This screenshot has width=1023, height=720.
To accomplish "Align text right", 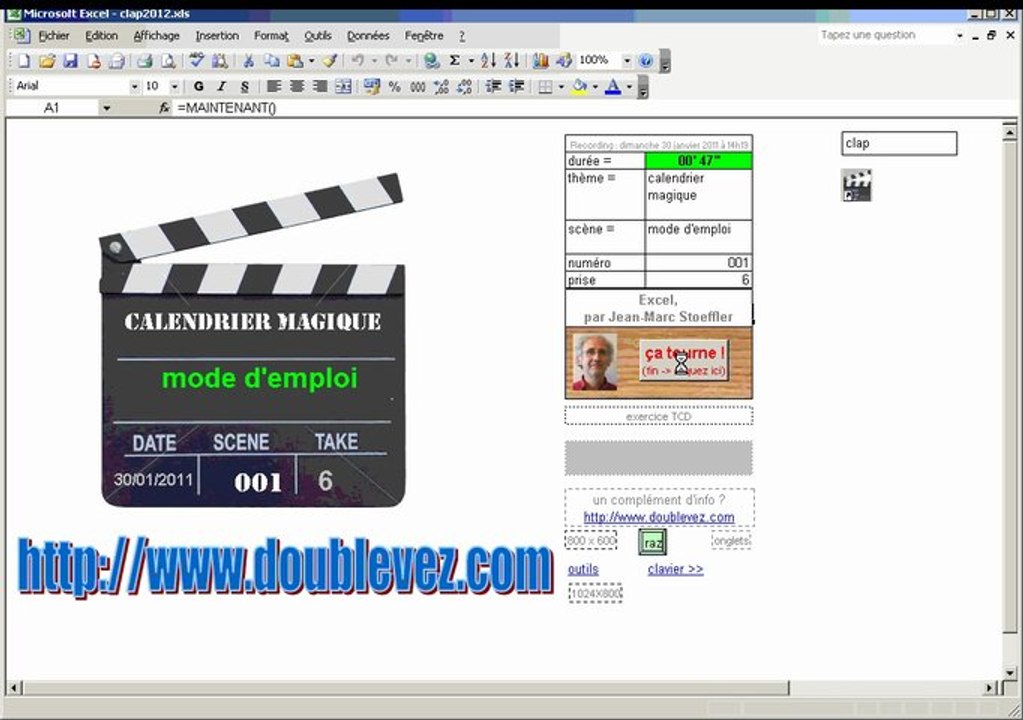I will 320,86.
